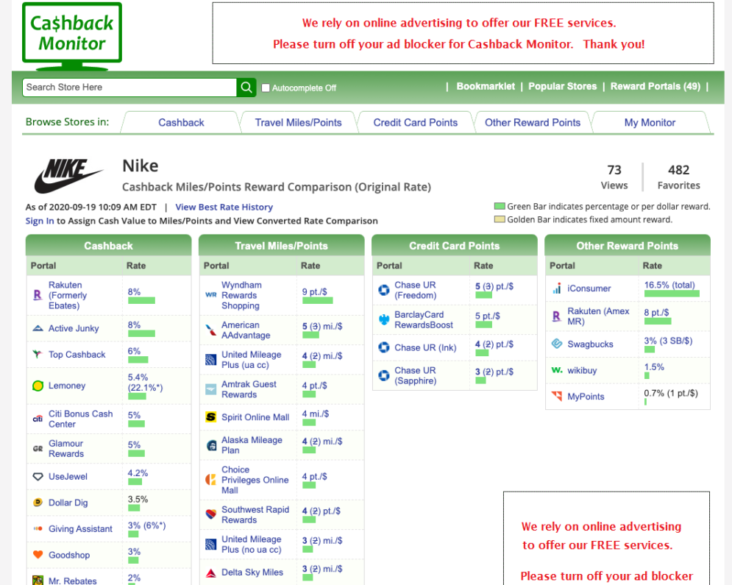732x585 pixels.
Task: Click the Bookmarklet link
Action: click(486, 86)
